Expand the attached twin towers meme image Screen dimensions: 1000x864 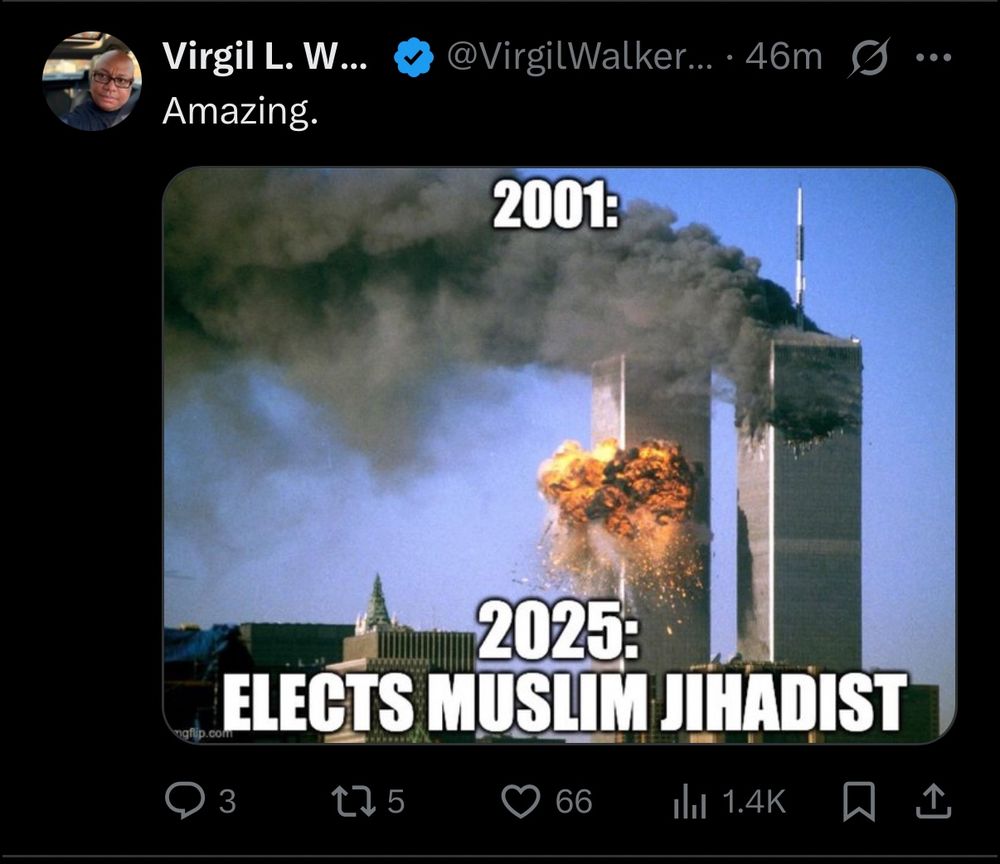pyautogui.click(x=559, y=455)
